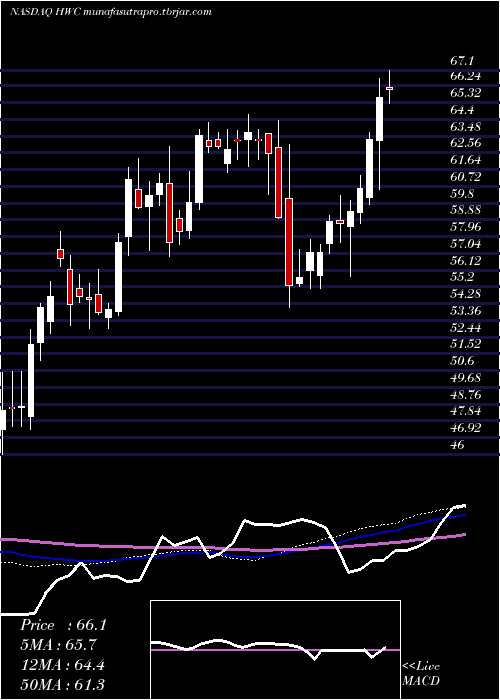Click the 12MA : 64.4 readout
Viewport: 500px width, 700px height.
click(x=62, y=665)
